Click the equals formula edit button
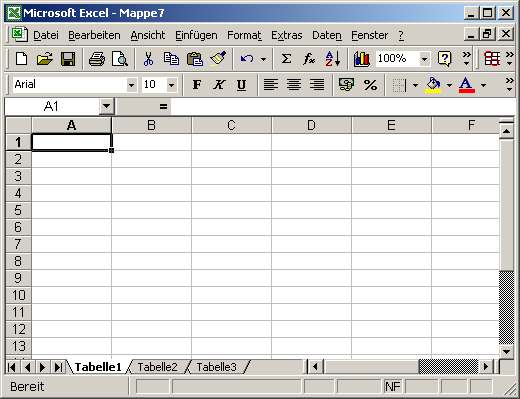The image size is (520, 399). [x=163, y=107]
